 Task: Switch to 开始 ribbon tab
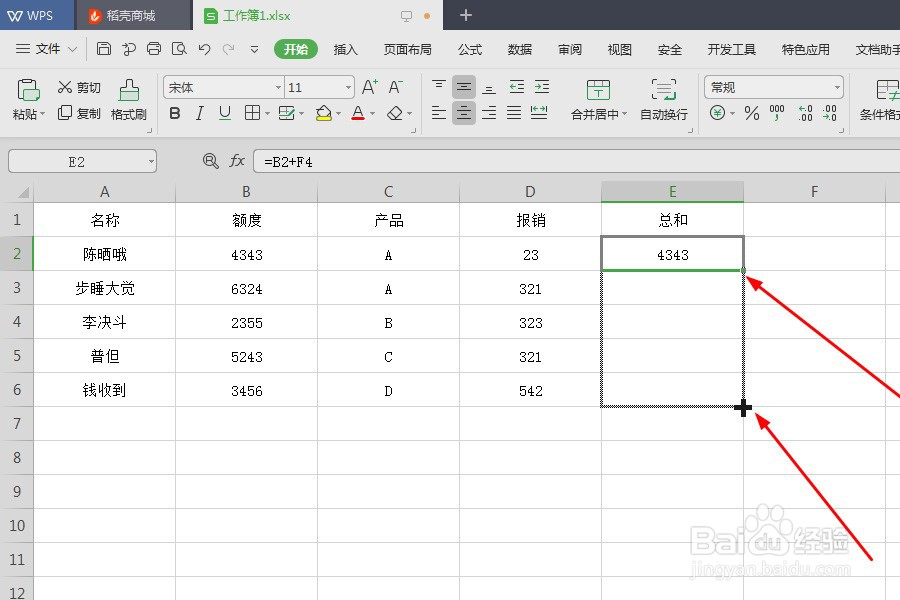pos(296,49)
